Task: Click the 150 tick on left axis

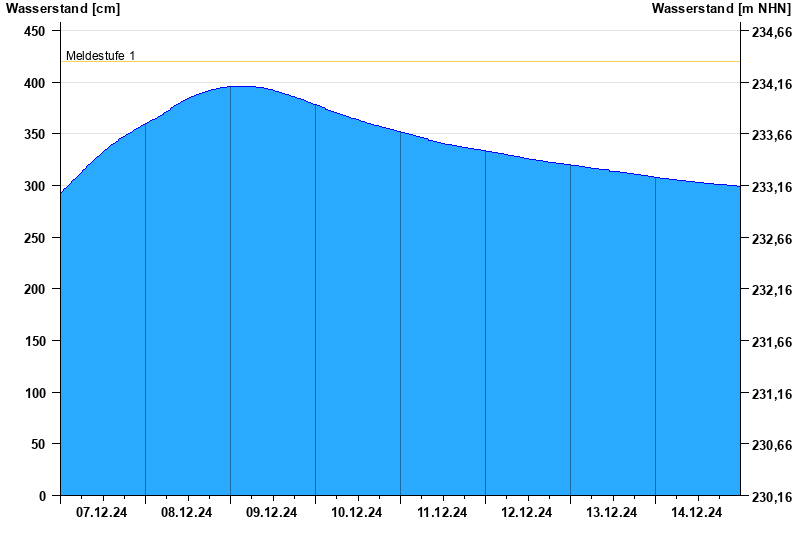Action: [x=35, y=341]
